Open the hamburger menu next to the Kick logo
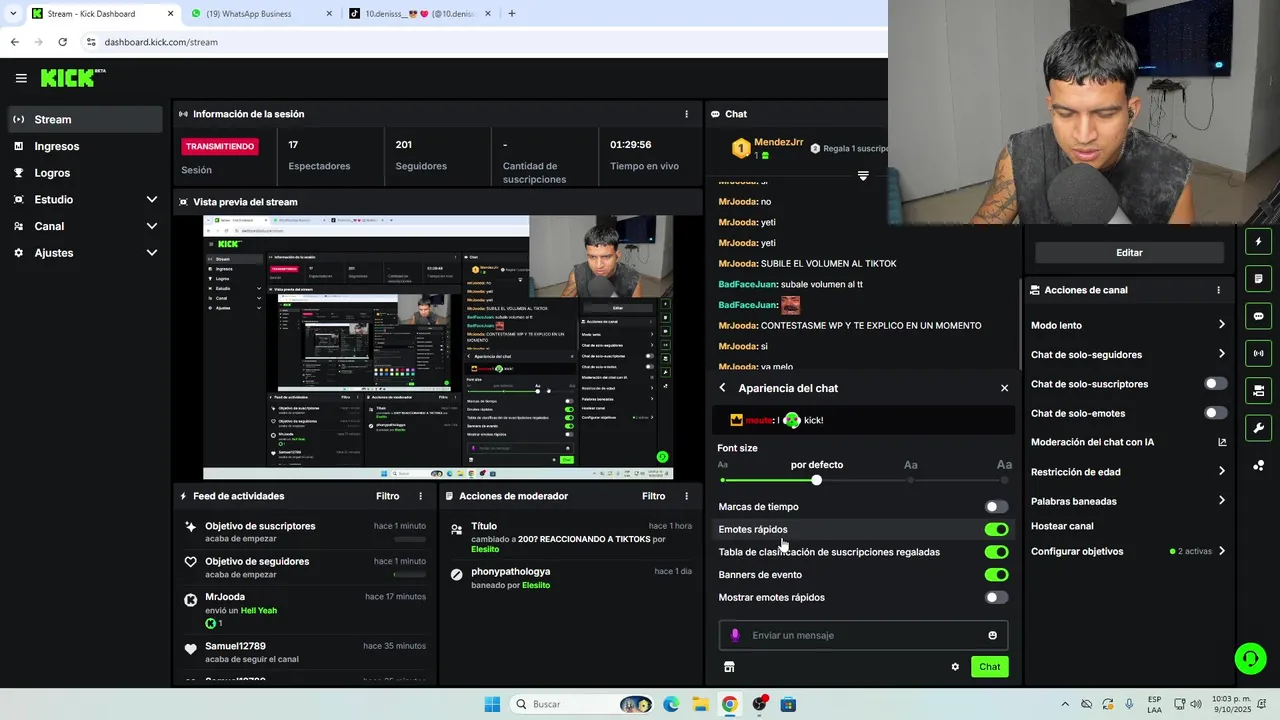The width and height of the screenshot is (1280, 720). (x=21, y=78)
